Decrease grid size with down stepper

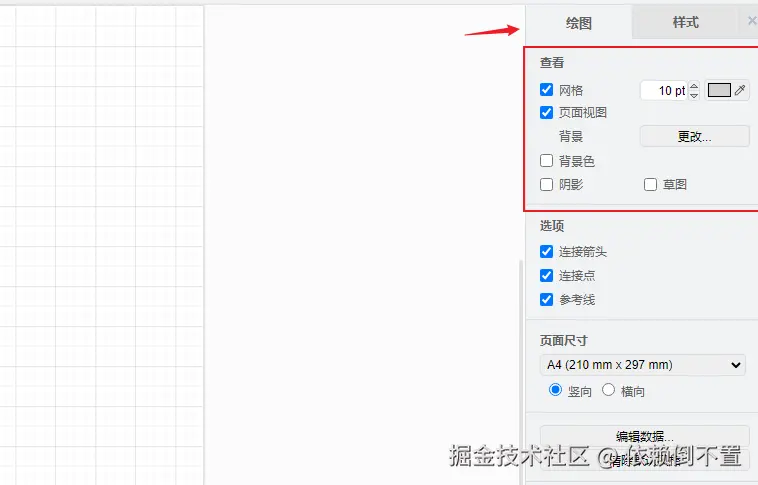[694, 95]
